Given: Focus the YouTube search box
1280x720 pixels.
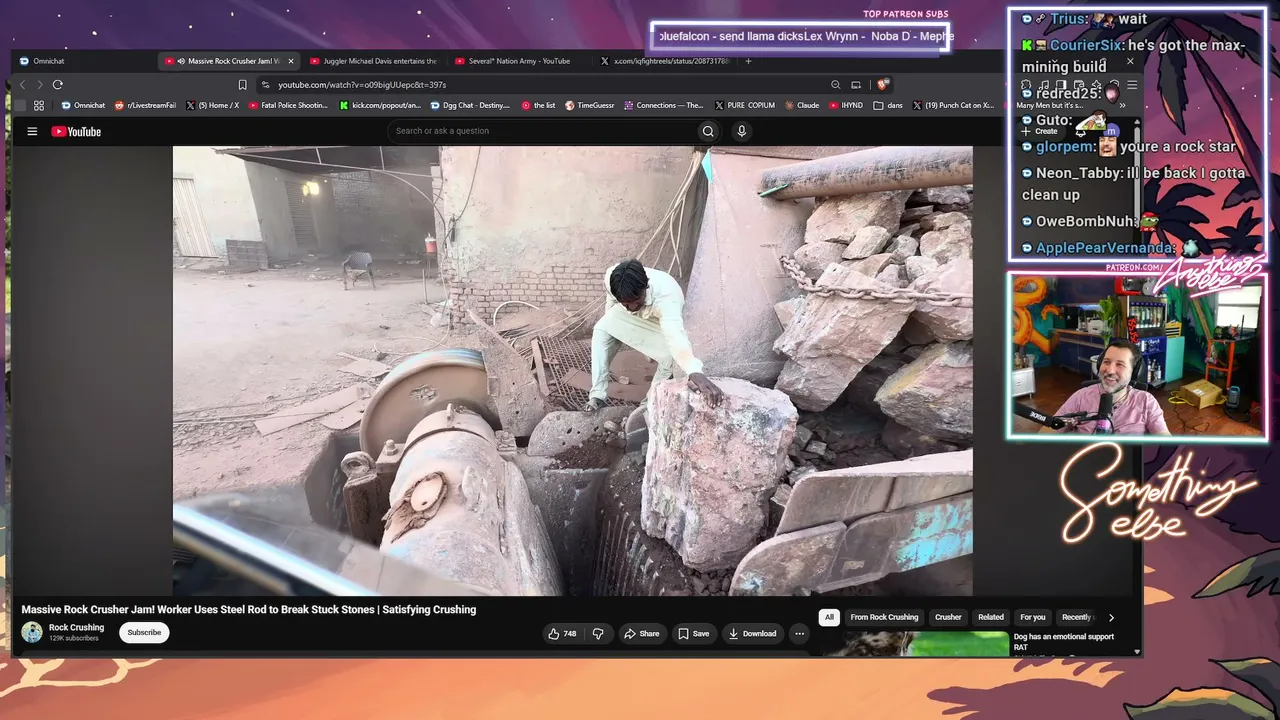Looking at the screenshot, I should [541, 131].
